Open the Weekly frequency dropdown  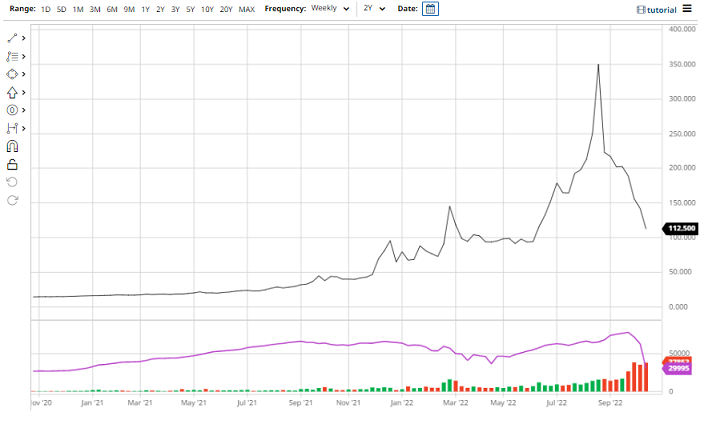pos(330,9)
